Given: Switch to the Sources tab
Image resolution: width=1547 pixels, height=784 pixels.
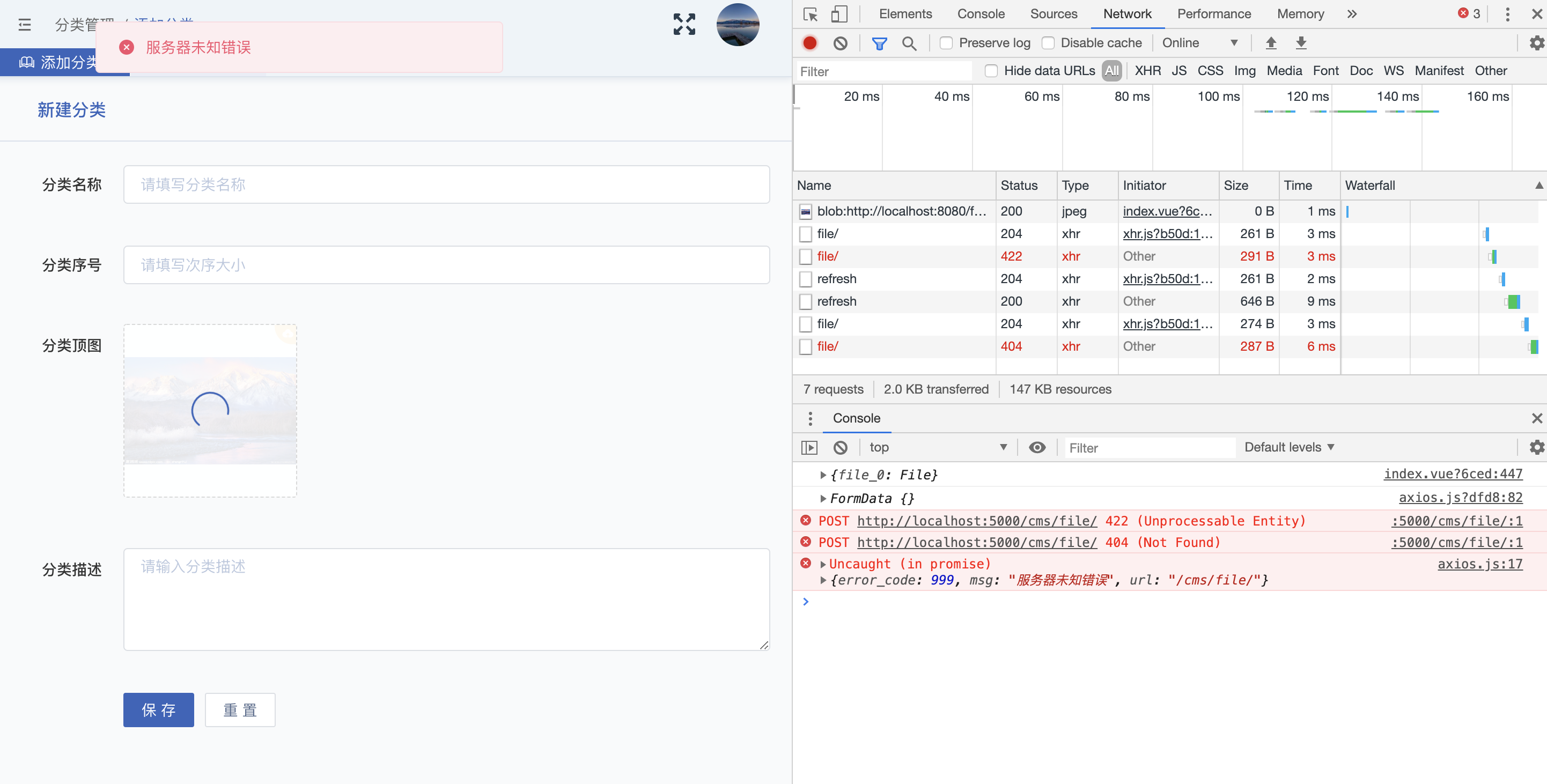Looking at the screenshot, I should point(1054,14).
